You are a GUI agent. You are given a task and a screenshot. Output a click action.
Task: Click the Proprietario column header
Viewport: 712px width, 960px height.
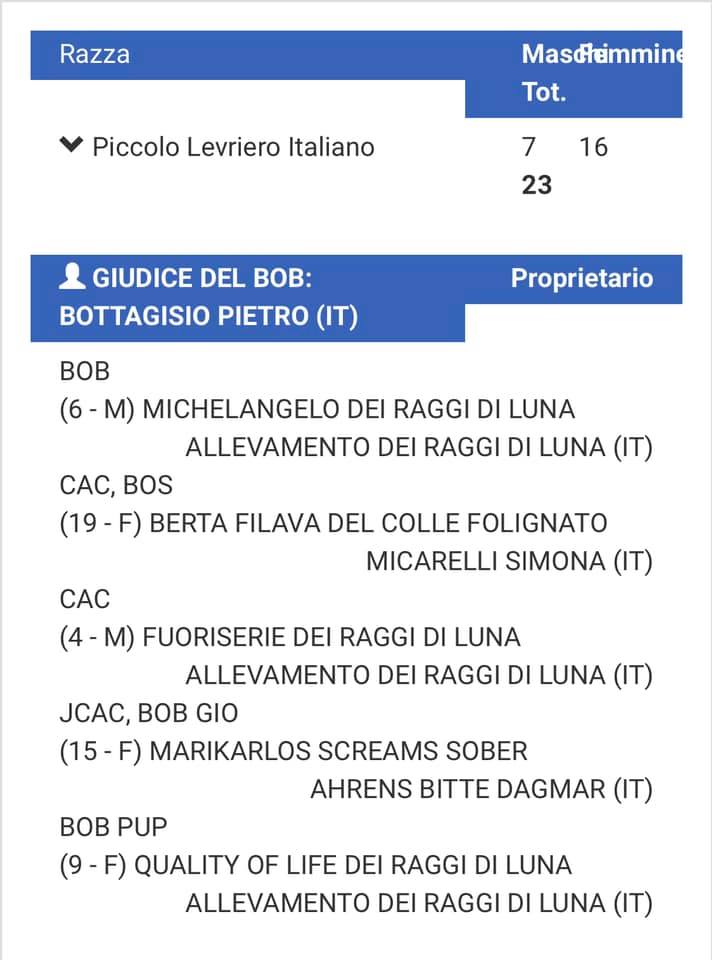coord(582,278)
